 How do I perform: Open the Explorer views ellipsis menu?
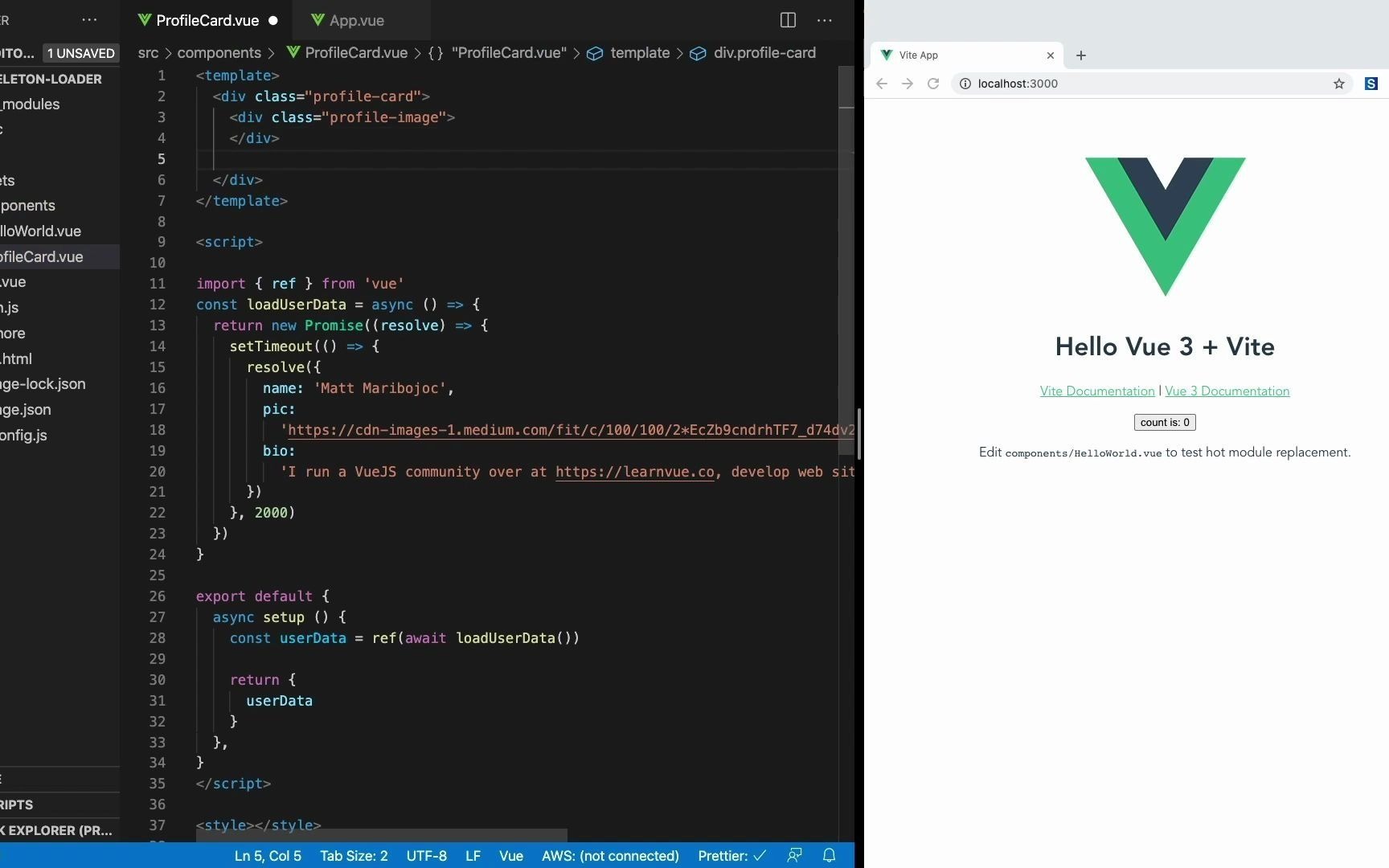click(89, 20)
